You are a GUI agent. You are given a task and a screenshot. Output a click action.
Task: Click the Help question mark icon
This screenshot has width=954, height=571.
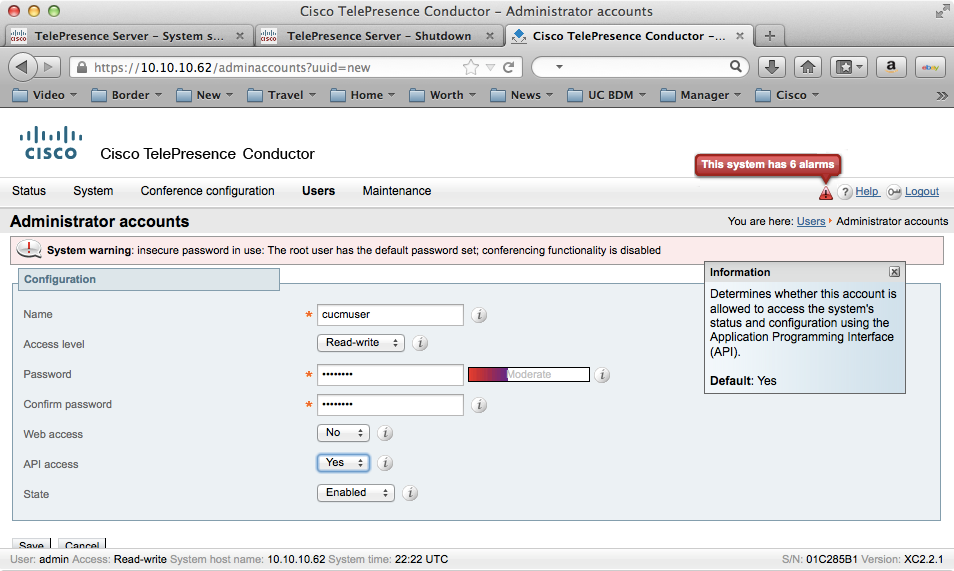tap(844, 192)
